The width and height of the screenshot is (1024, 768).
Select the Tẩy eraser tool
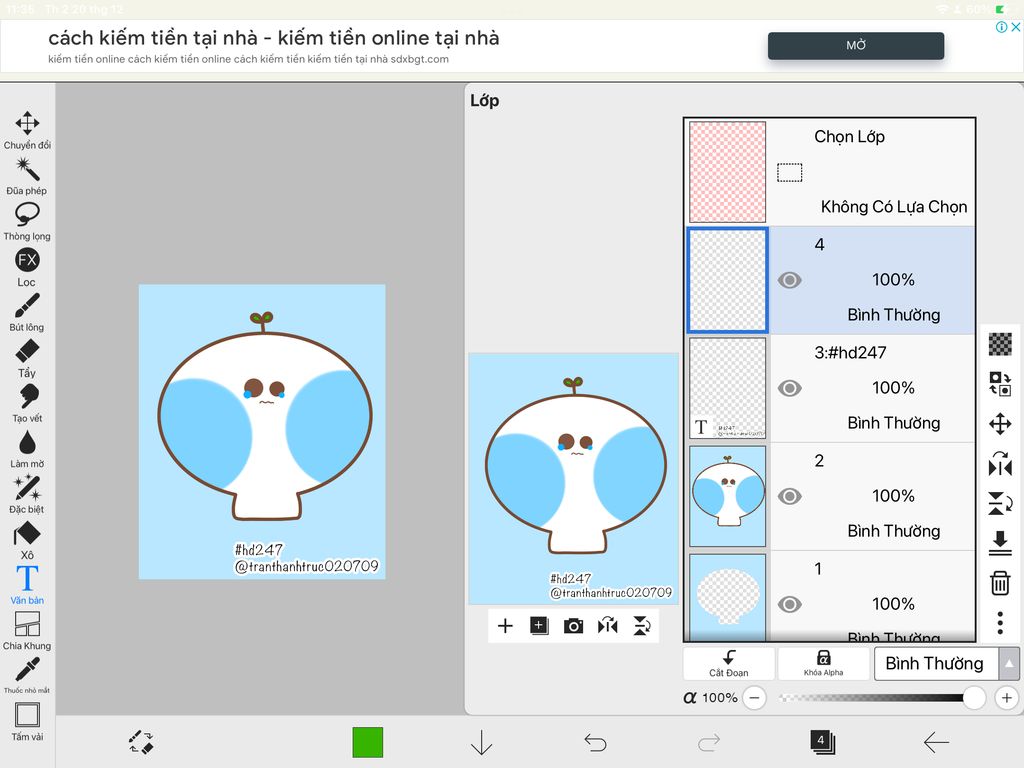tap(27, 358)
